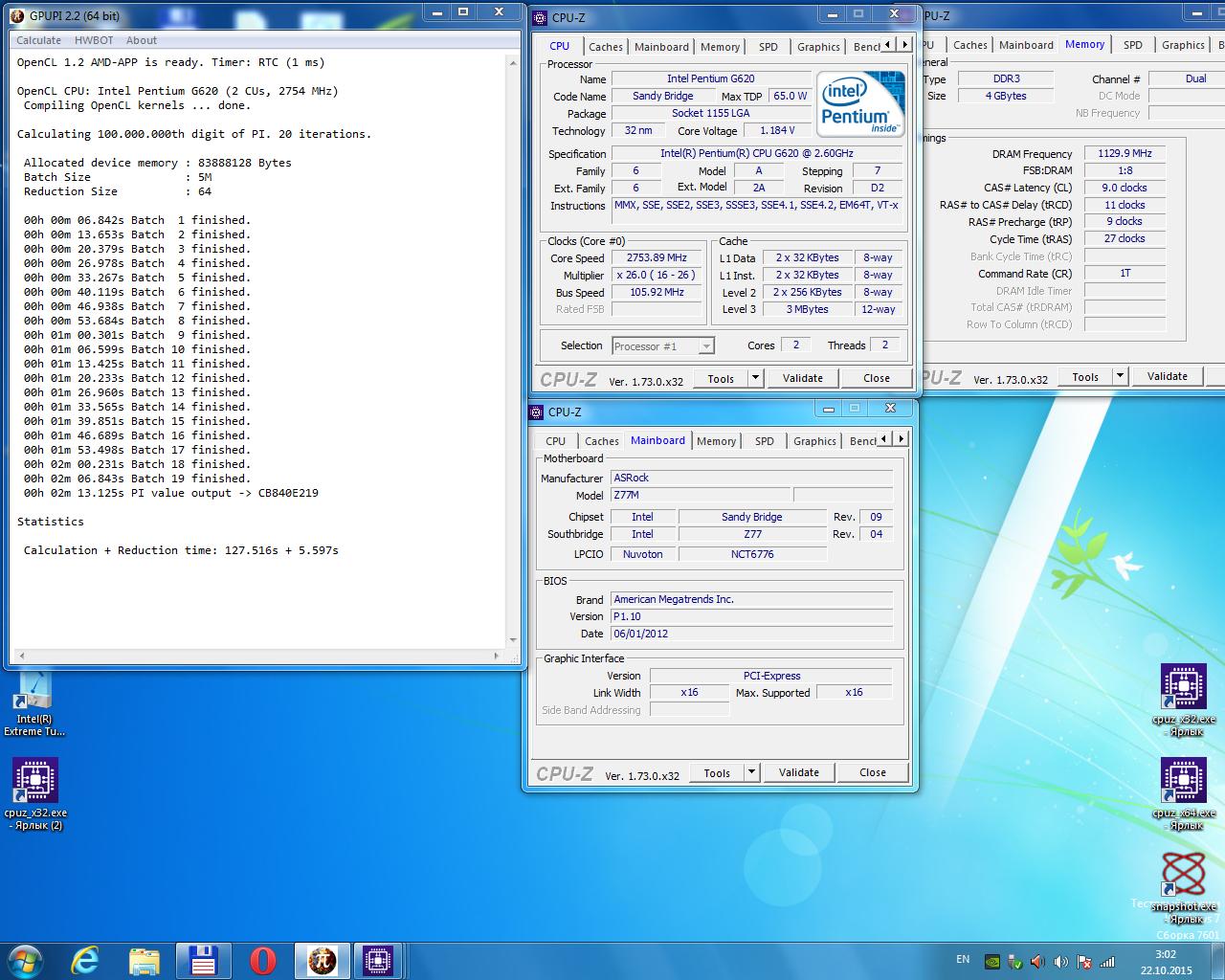1225x980 pixels.
Task: Open the Processor #1 selection dropdown
Action: [x=663, y=346]
